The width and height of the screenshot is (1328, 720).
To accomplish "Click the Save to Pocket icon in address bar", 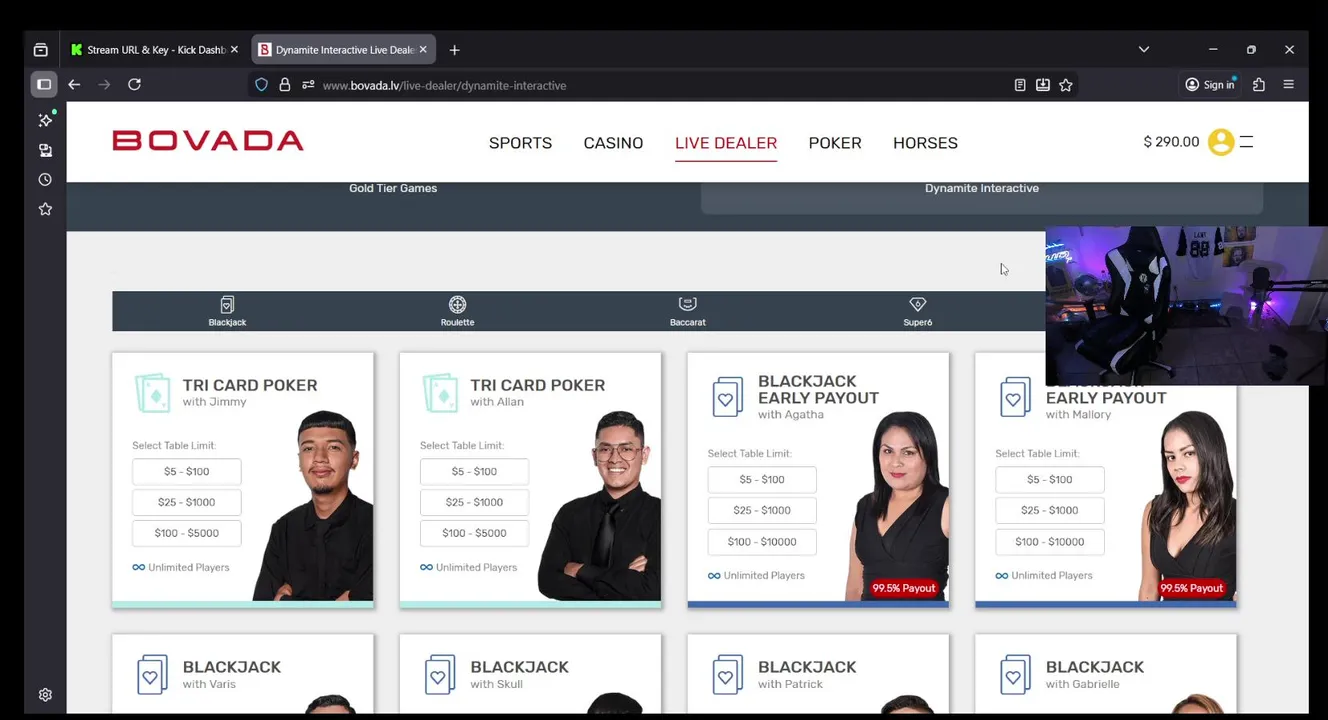I will point(1043,85).
